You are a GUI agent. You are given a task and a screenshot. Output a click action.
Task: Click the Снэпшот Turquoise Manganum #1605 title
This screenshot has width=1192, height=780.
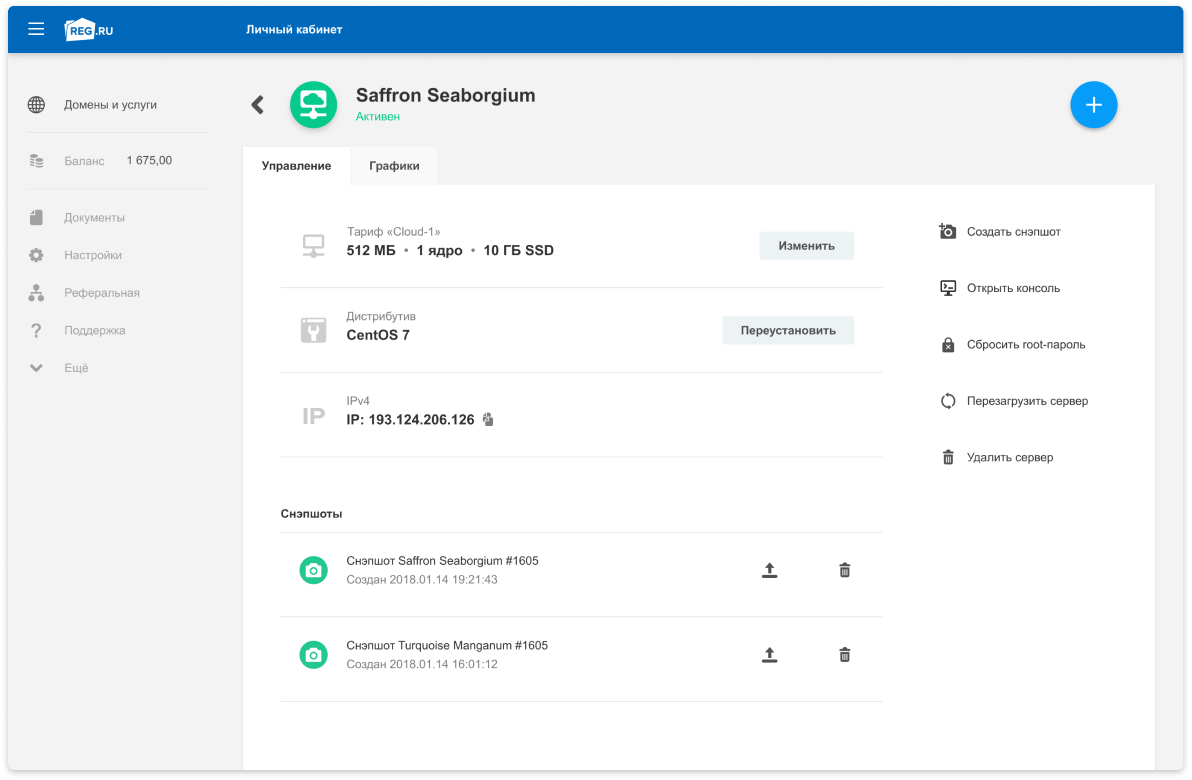(447, 645)
